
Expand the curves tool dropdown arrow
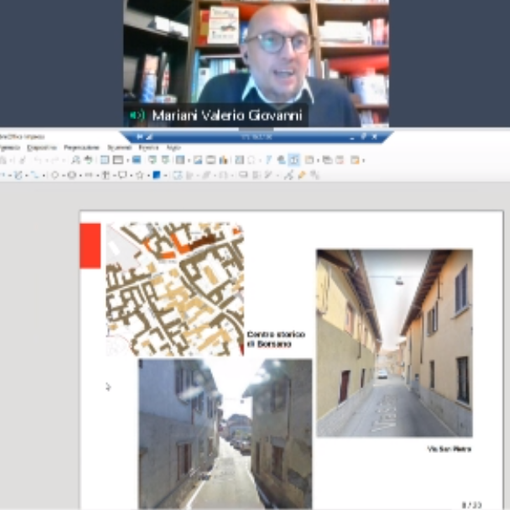pyautogui.click(x=26, y=176)
